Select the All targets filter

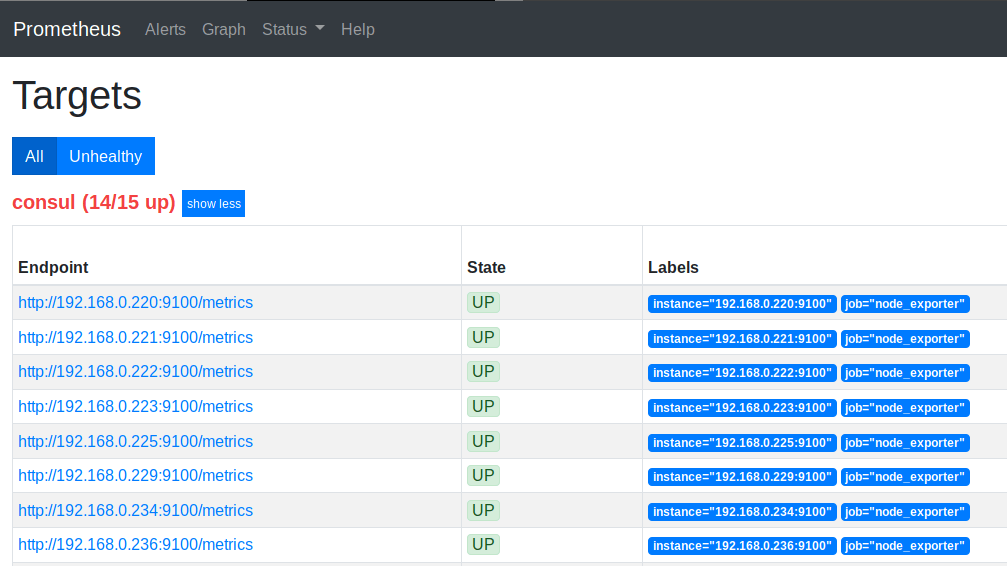(x=35, y=156)
